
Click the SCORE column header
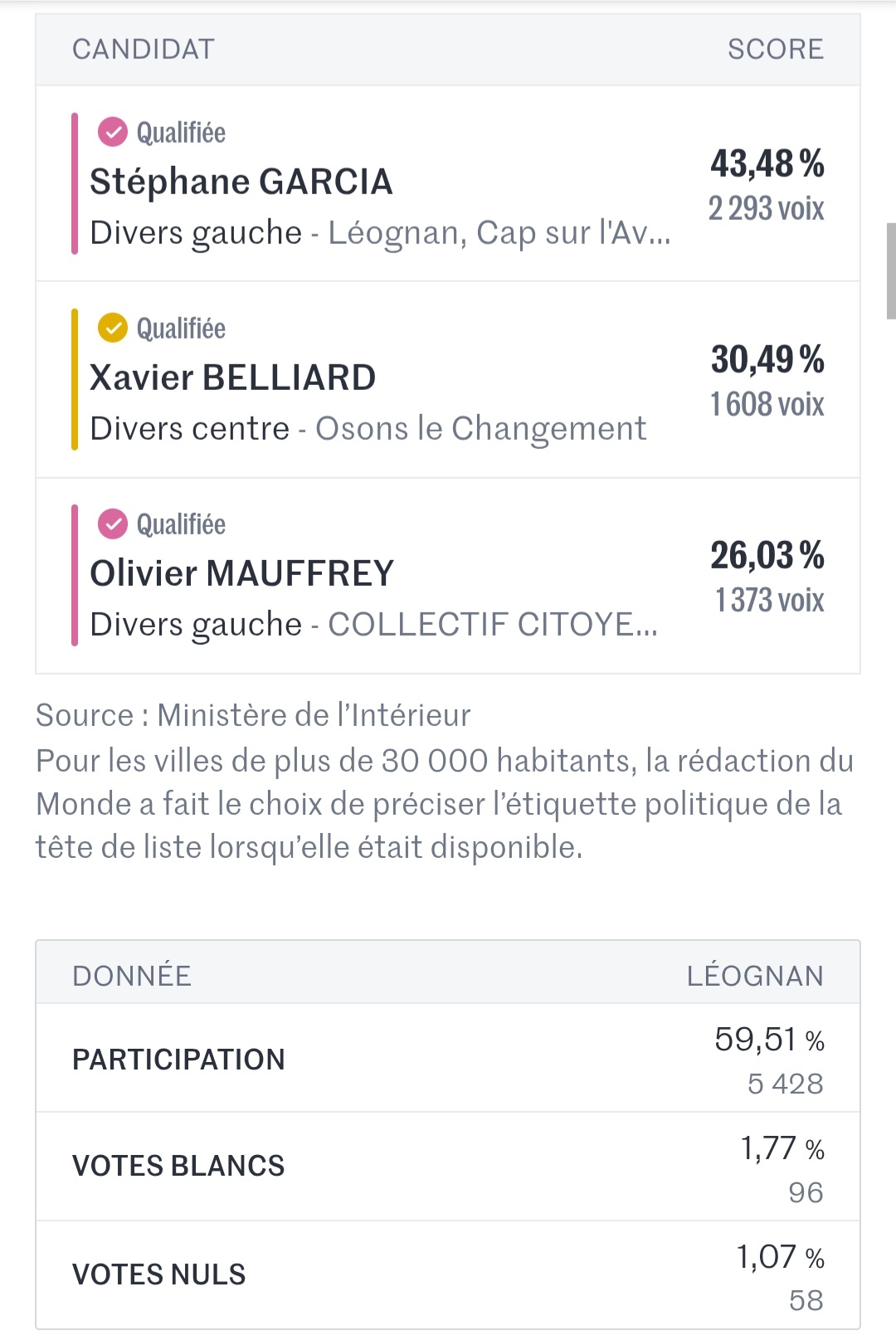(x=776, y=49)
